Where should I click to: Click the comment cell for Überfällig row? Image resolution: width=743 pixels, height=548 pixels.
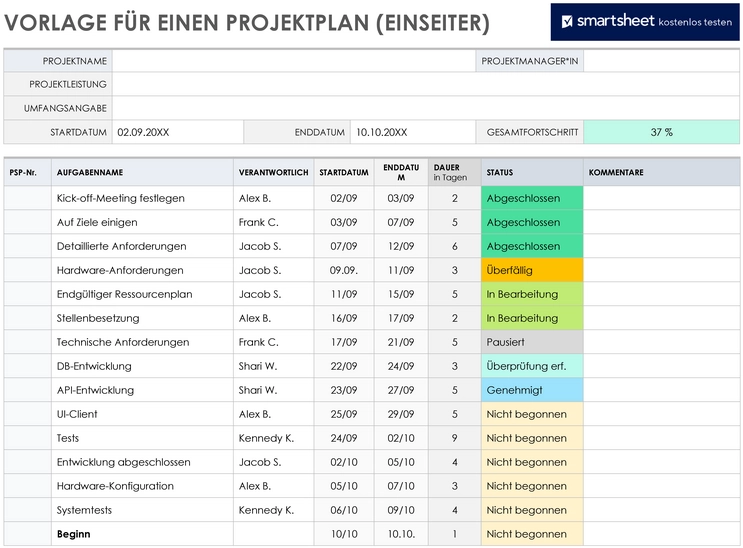point(661,270)
